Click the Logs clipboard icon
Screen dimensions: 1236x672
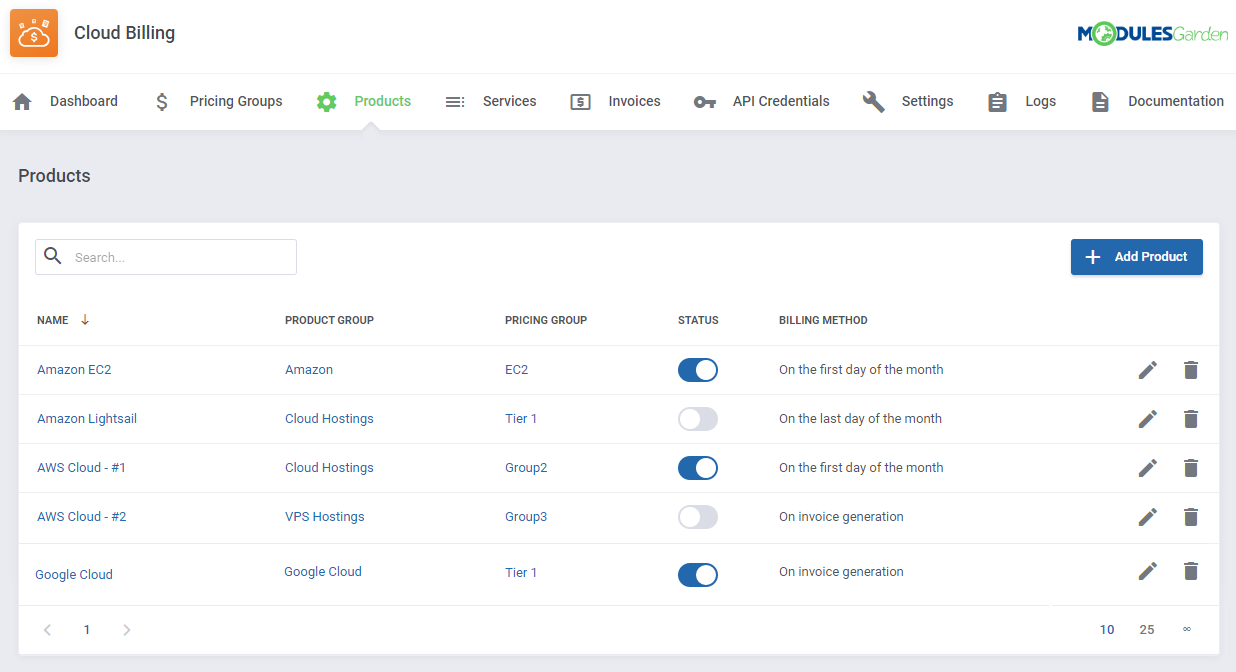[997, 101]
